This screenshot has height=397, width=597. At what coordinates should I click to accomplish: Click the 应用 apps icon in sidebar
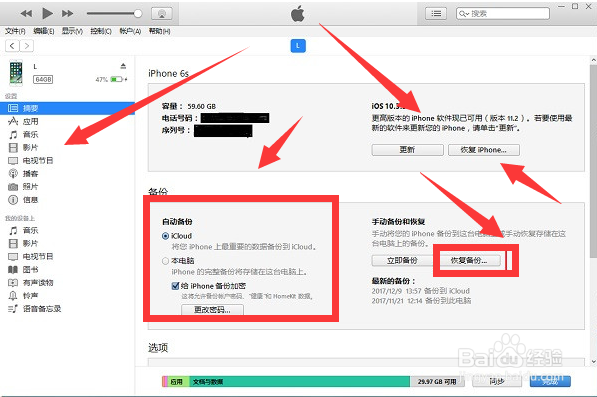(x=13, y=121)
